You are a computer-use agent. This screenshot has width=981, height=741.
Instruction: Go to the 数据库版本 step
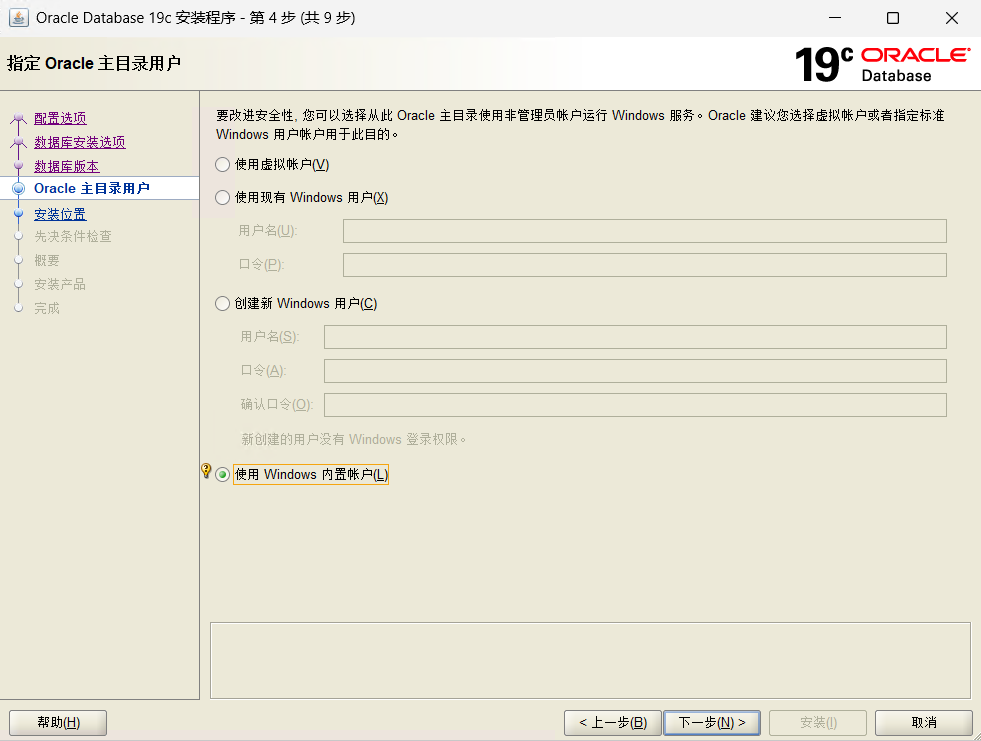coord(64,166)
